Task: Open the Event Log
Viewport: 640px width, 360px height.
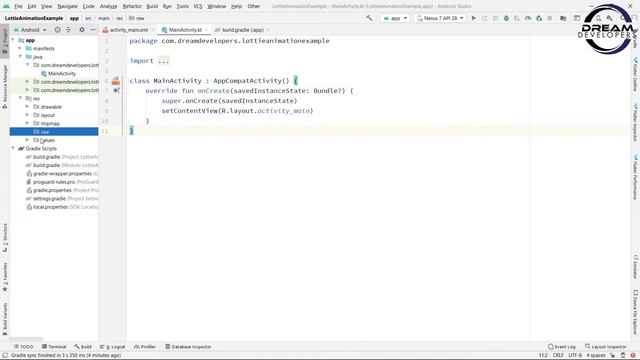Action: coord(562,347)
